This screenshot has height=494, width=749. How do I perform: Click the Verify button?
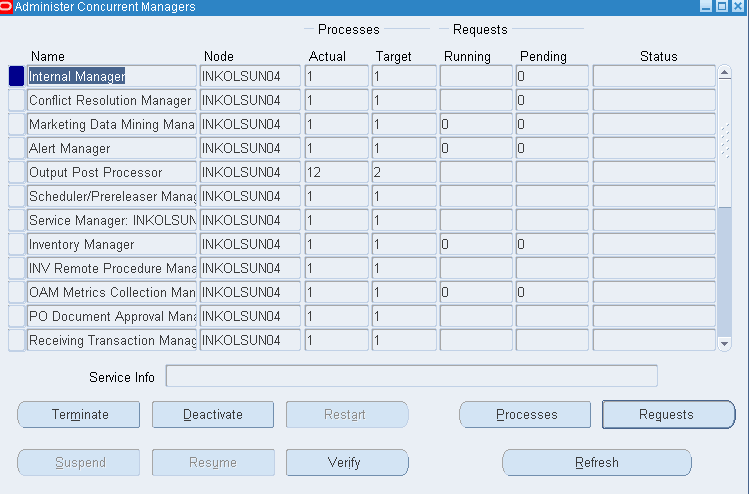coord(347,462)
